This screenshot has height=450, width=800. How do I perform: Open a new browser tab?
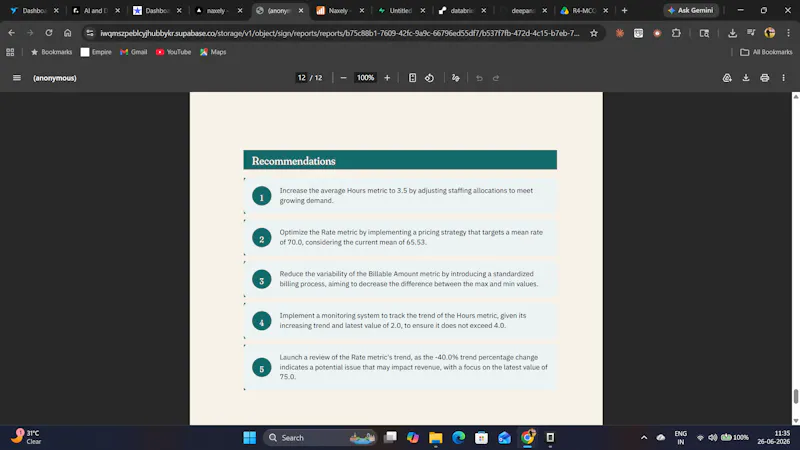click(x=624, y=10)
